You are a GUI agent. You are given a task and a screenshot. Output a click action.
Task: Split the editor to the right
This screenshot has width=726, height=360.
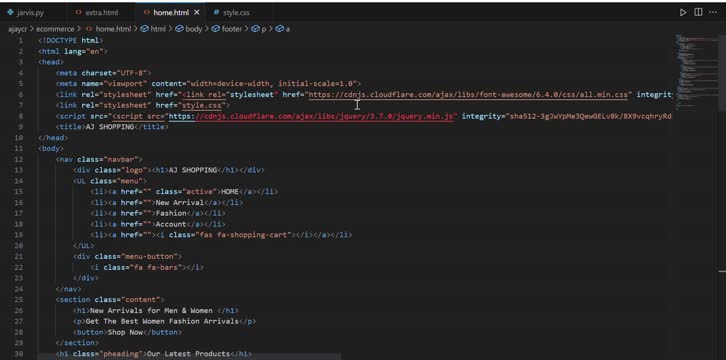[x=698, y=12]
